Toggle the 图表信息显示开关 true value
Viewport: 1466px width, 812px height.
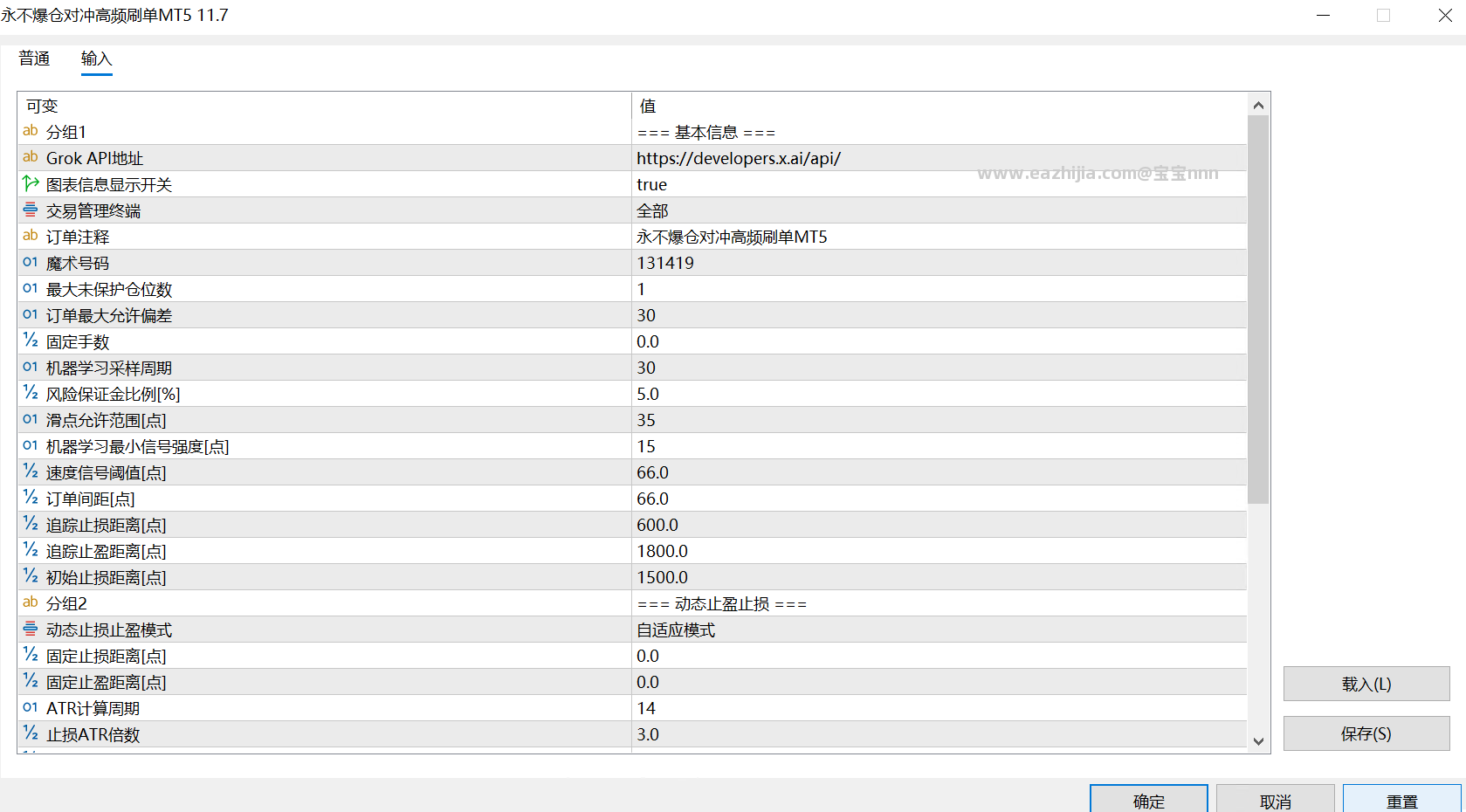(x=939, y=184)
